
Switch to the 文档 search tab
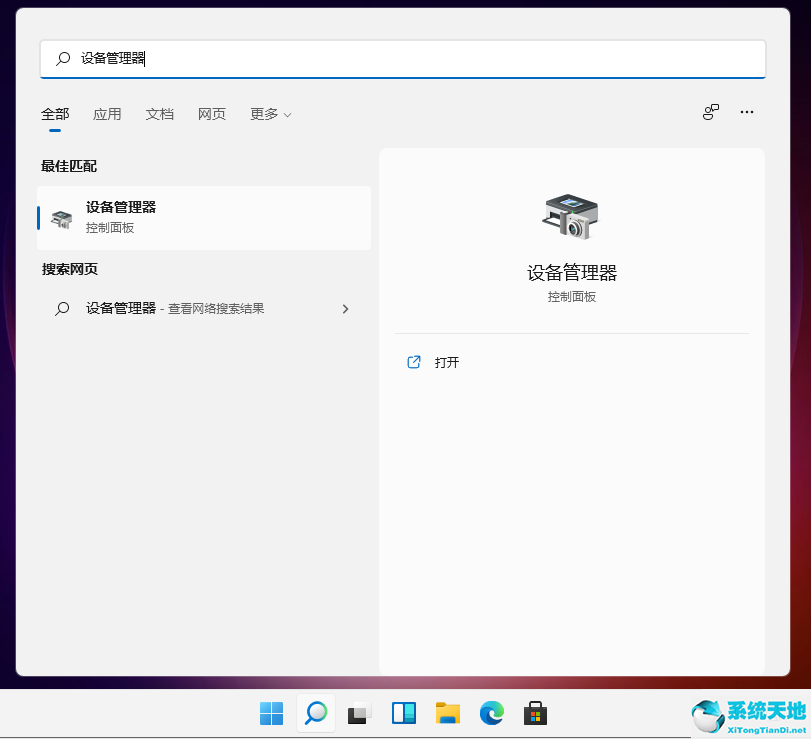pos(159,114)
